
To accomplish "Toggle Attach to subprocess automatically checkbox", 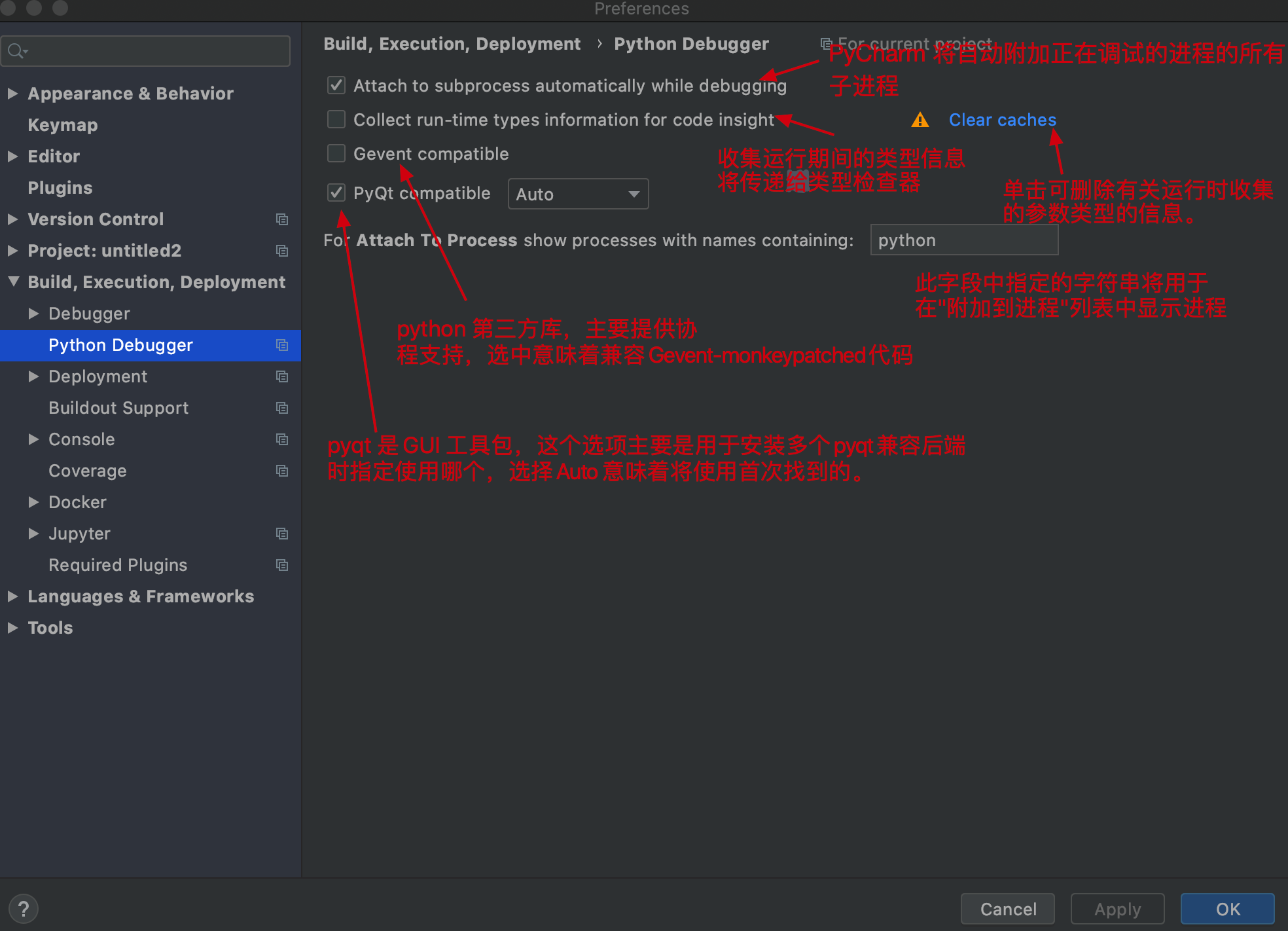I will pyautogui.click(x=336, y=85).
